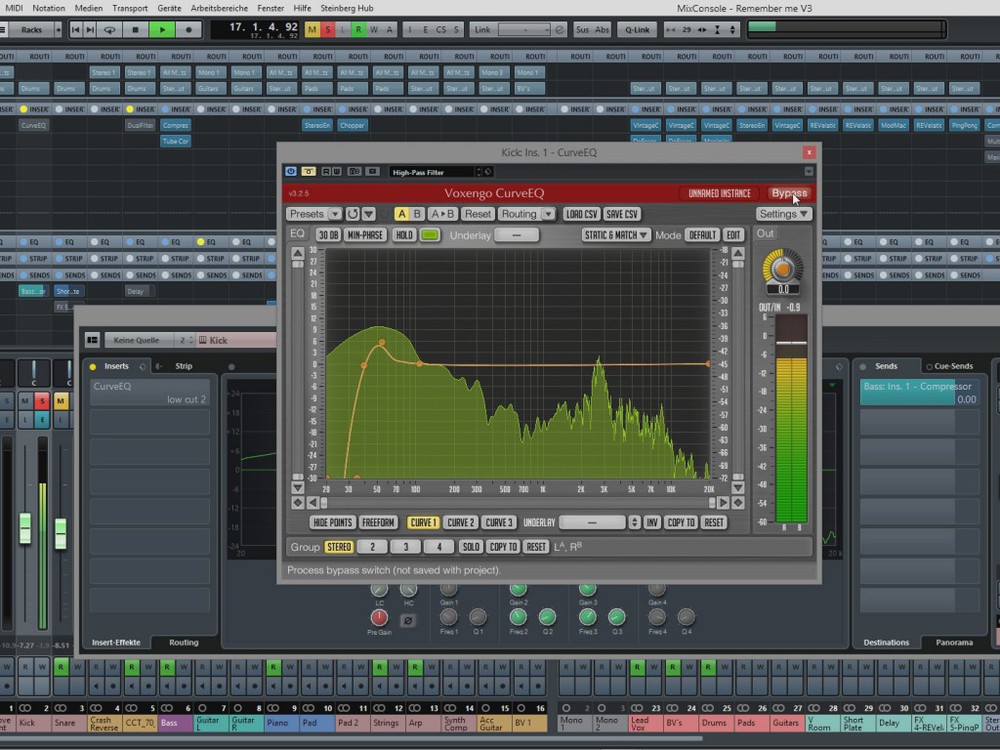1000x750 pixels.
Task: Open the High-Pass Filter preset field
Action: coord(436,172)
